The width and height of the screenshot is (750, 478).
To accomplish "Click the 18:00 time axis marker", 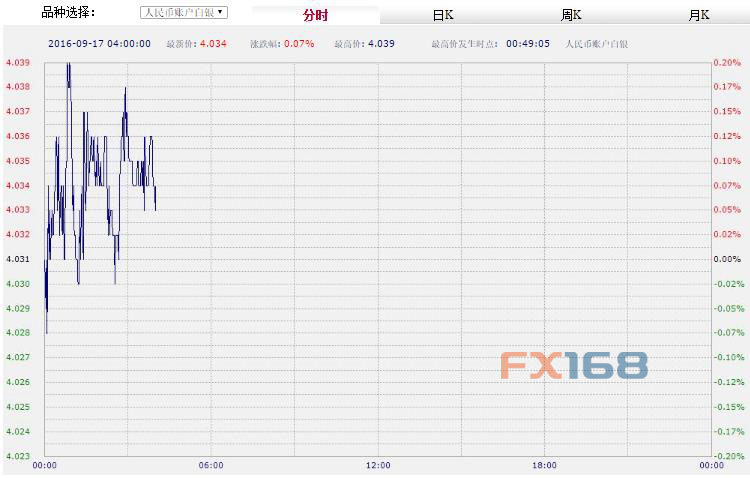I will [x=544, y=466].
